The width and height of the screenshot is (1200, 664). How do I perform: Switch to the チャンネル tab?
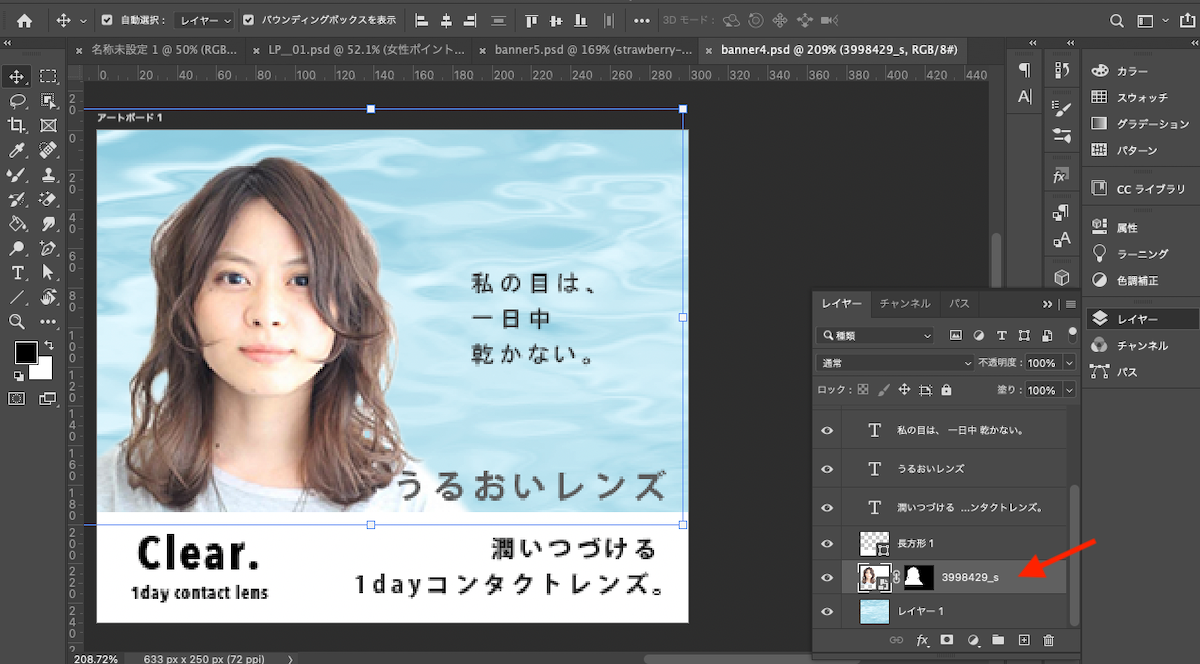point(906,303)
